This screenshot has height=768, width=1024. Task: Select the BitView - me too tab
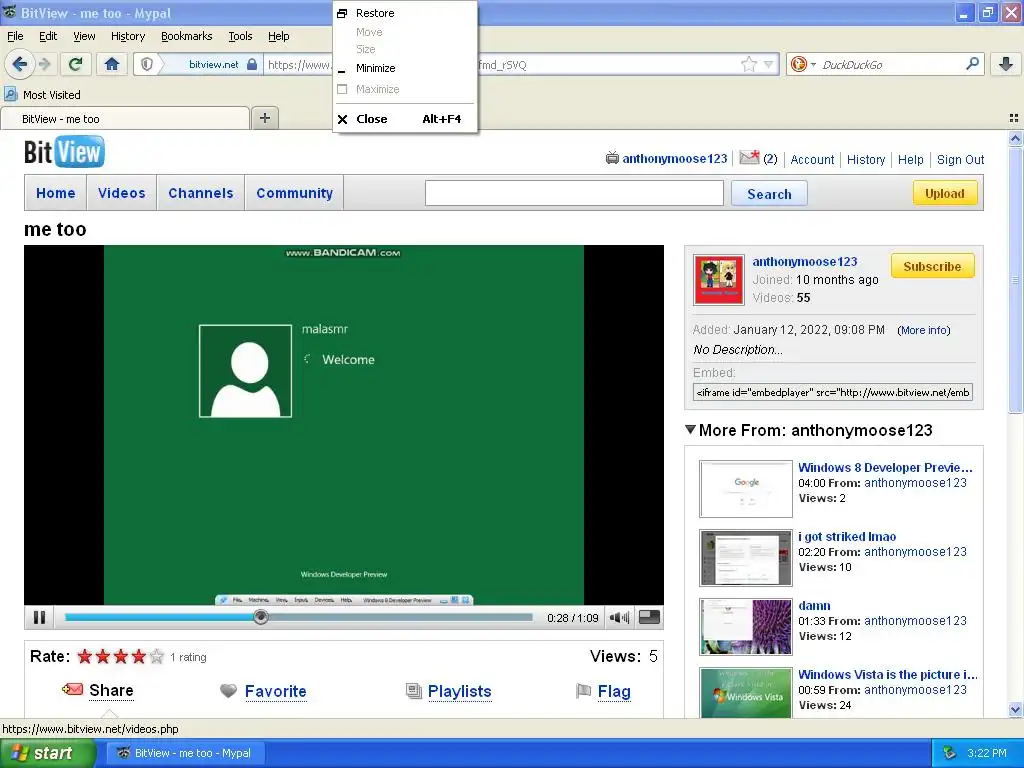coord(125,119)
